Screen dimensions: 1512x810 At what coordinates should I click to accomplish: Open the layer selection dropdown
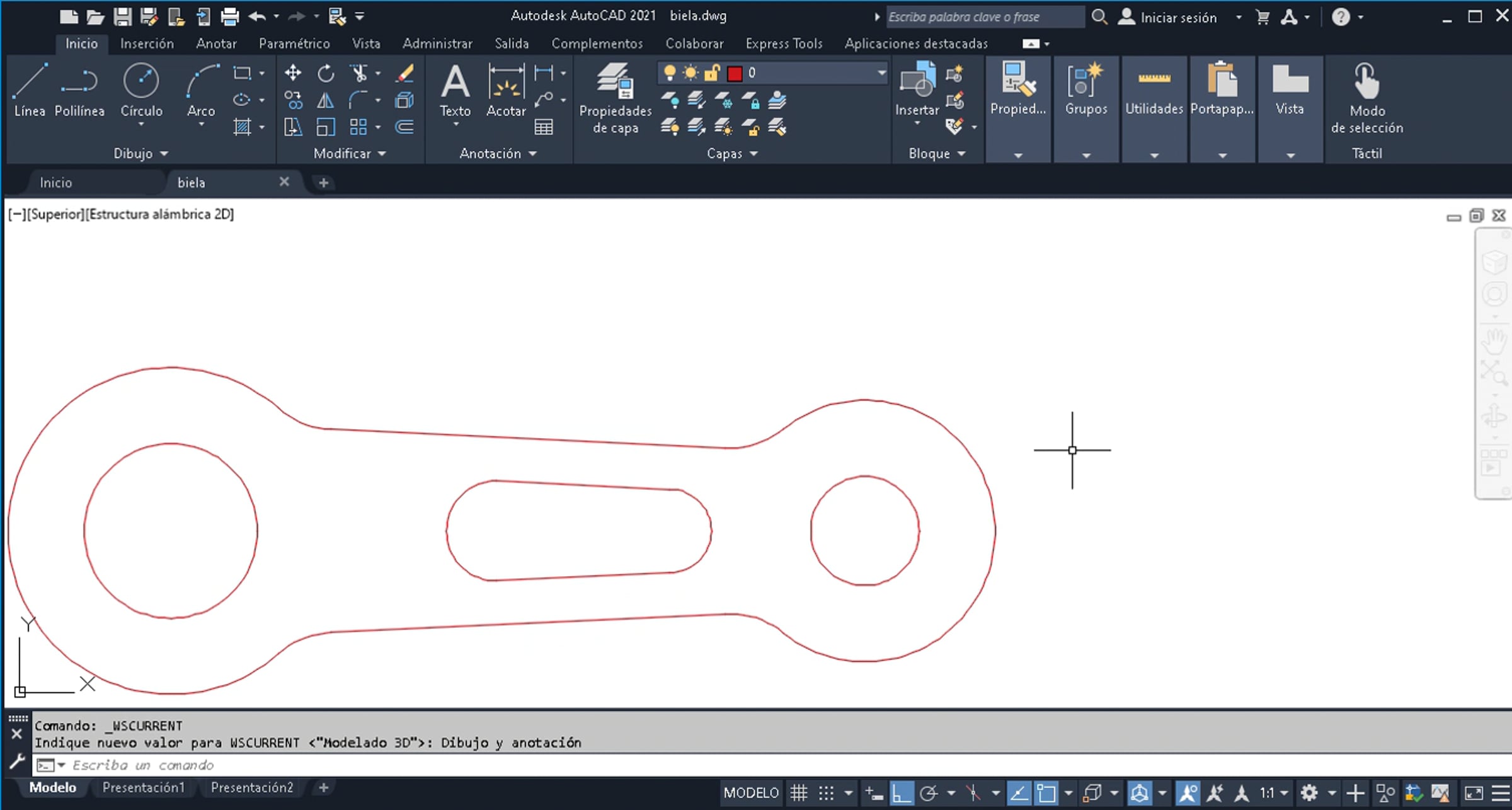coord(881,73)
